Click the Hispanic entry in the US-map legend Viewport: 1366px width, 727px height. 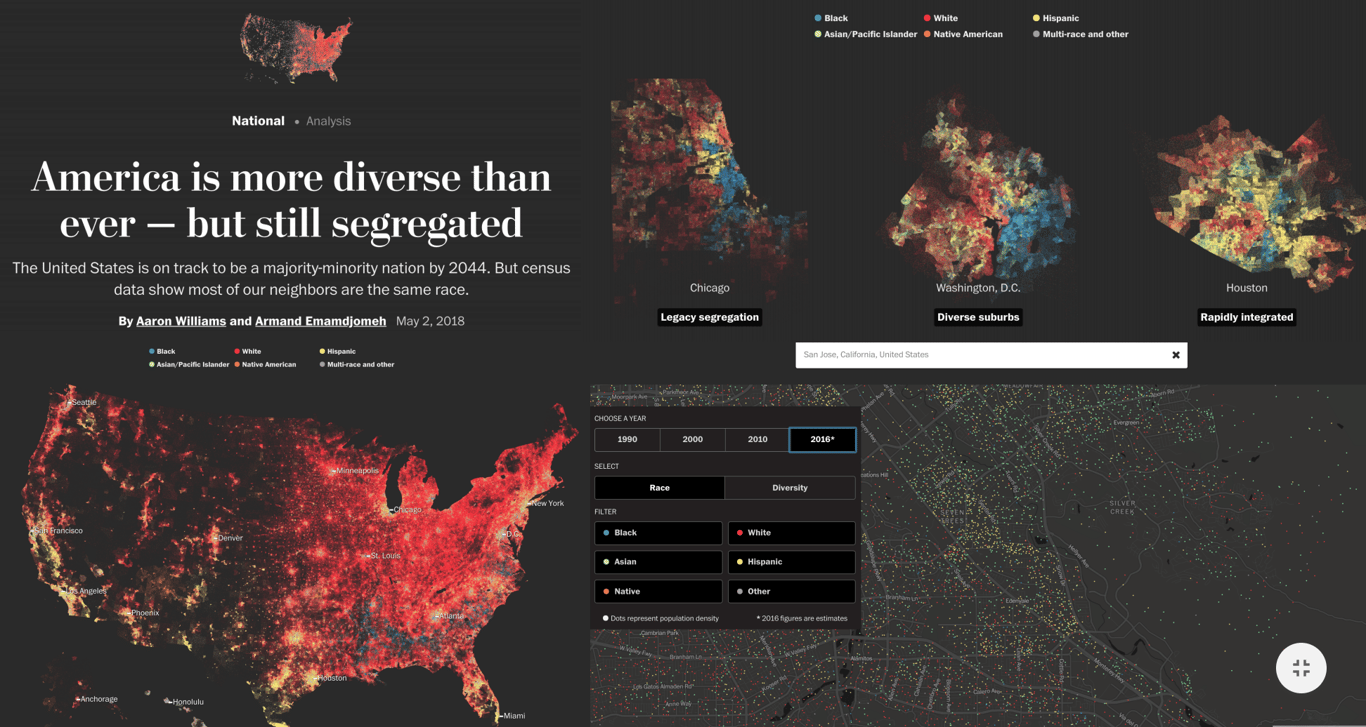point(338,351)
